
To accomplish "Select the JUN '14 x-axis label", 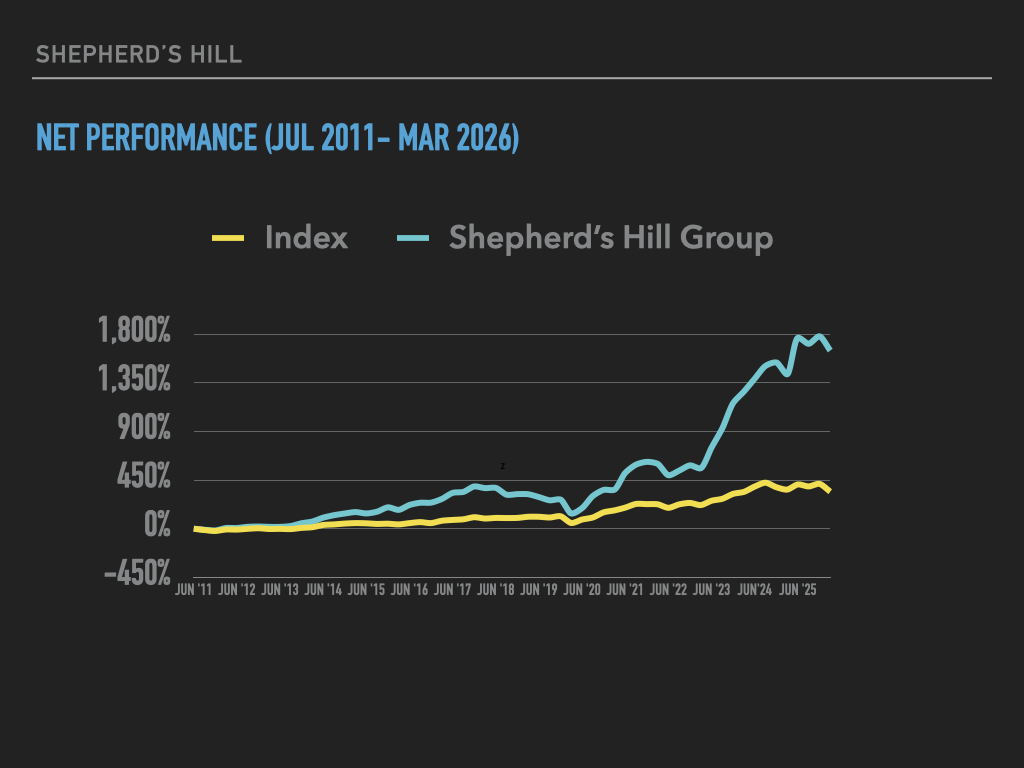I will [324, 590].
